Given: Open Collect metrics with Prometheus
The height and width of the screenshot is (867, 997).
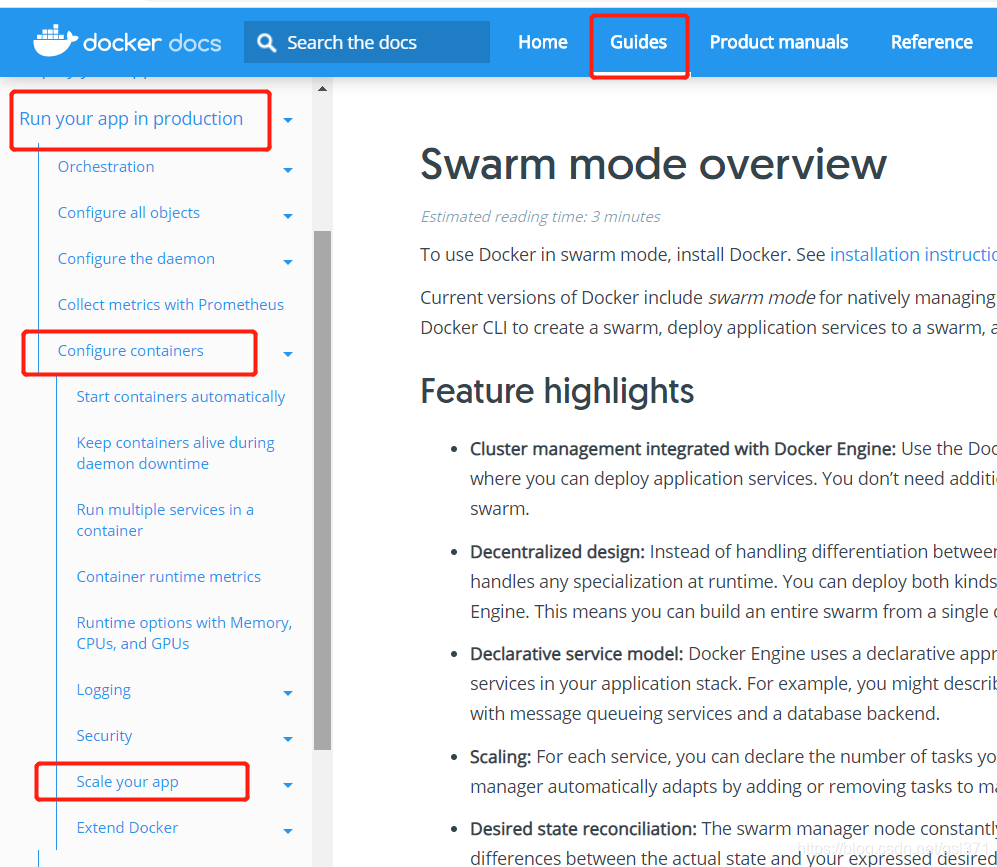Looking at the screenshot, I should click(170, 304).
